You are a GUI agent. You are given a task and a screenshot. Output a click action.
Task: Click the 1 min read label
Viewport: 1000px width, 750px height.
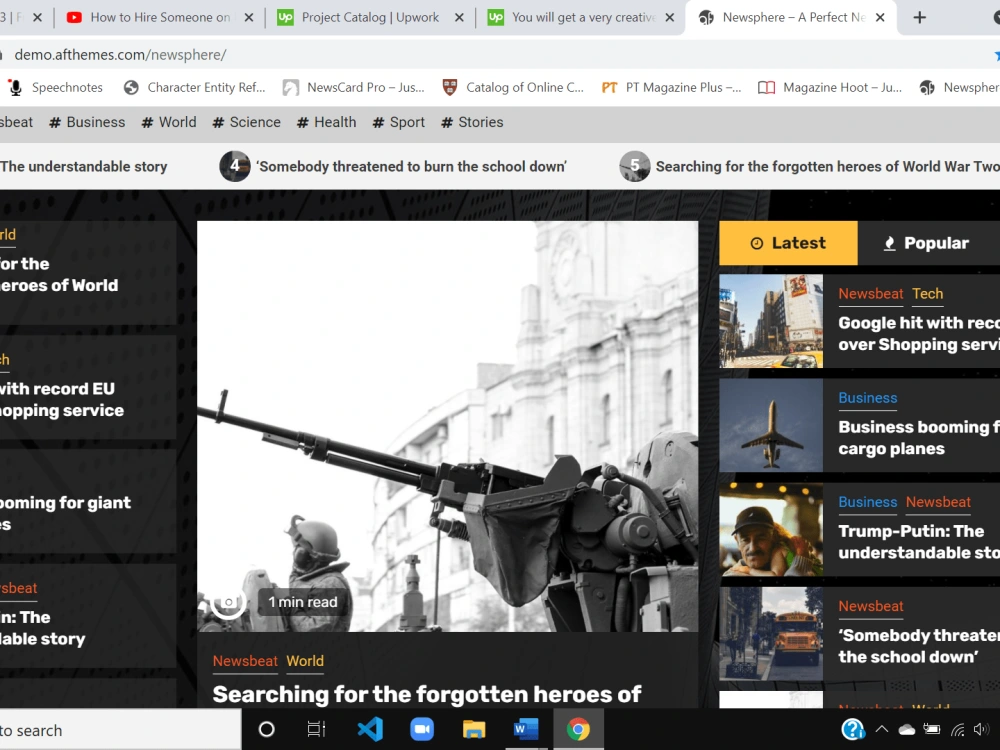point(303,602)
